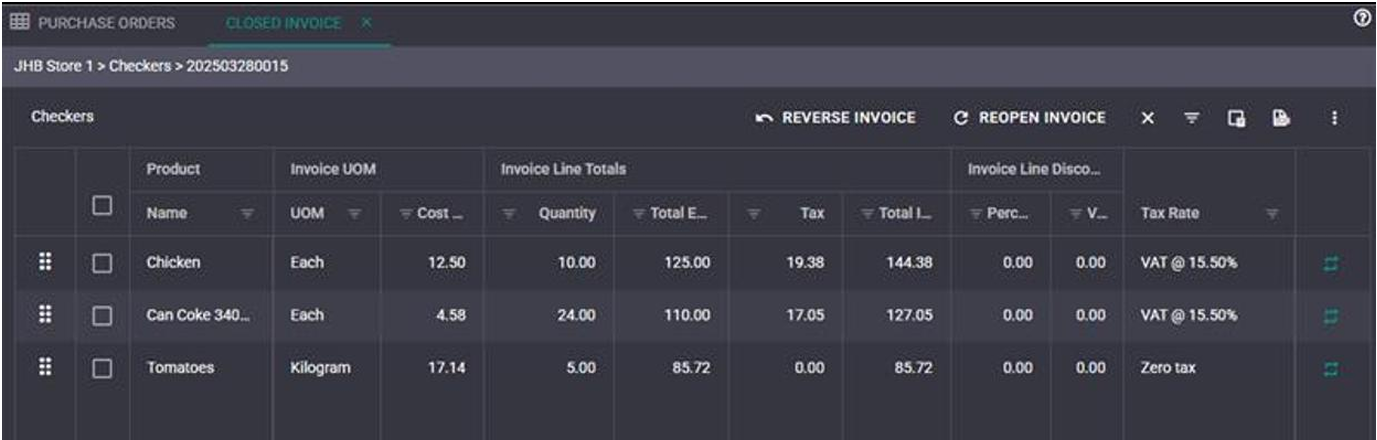Image resolution: width=1377 pixels, height=440 pixels.
Task: Open the three-dot more options menu
Action: tap(1334, 118)
